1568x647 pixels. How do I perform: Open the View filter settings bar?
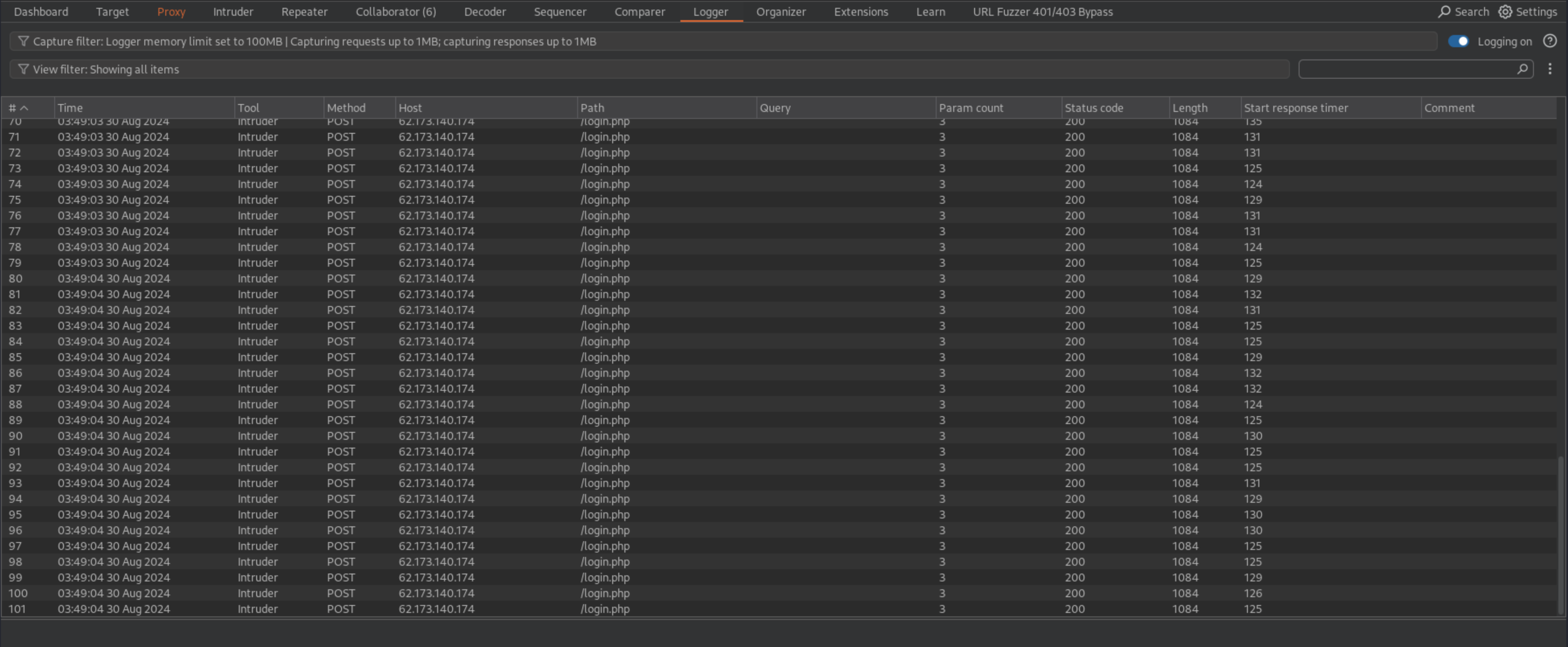pyautogui.click(x=649, y=70)
